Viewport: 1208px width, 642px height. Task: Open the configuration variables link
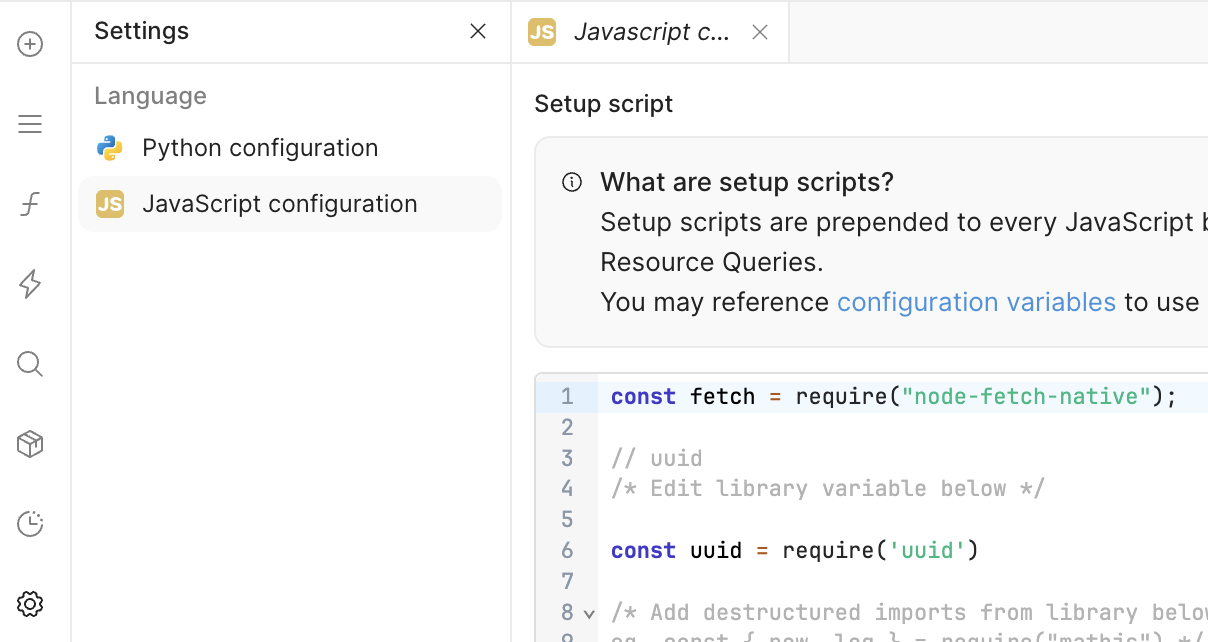pos(976,302)
